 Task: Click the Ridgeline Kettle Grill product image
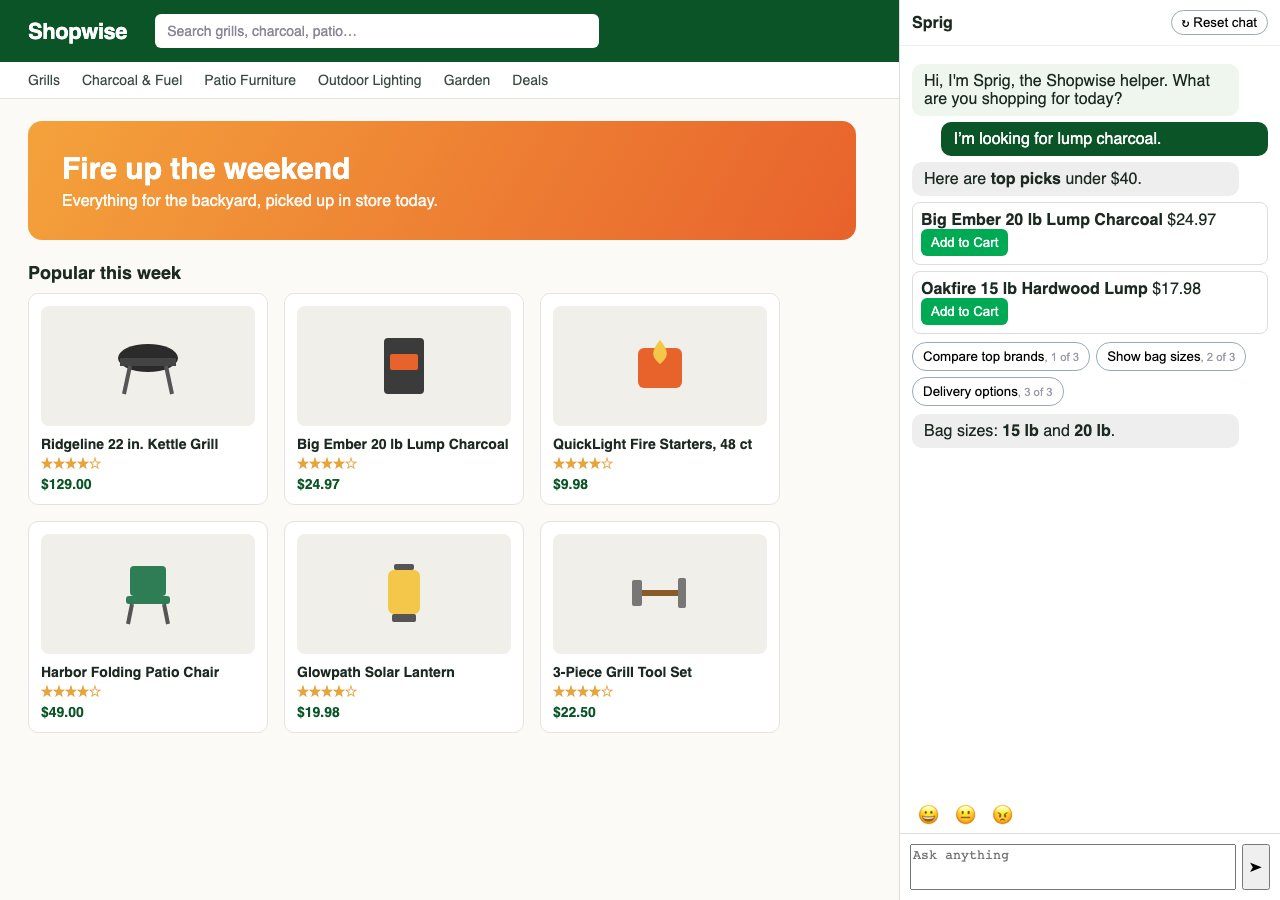148,366
